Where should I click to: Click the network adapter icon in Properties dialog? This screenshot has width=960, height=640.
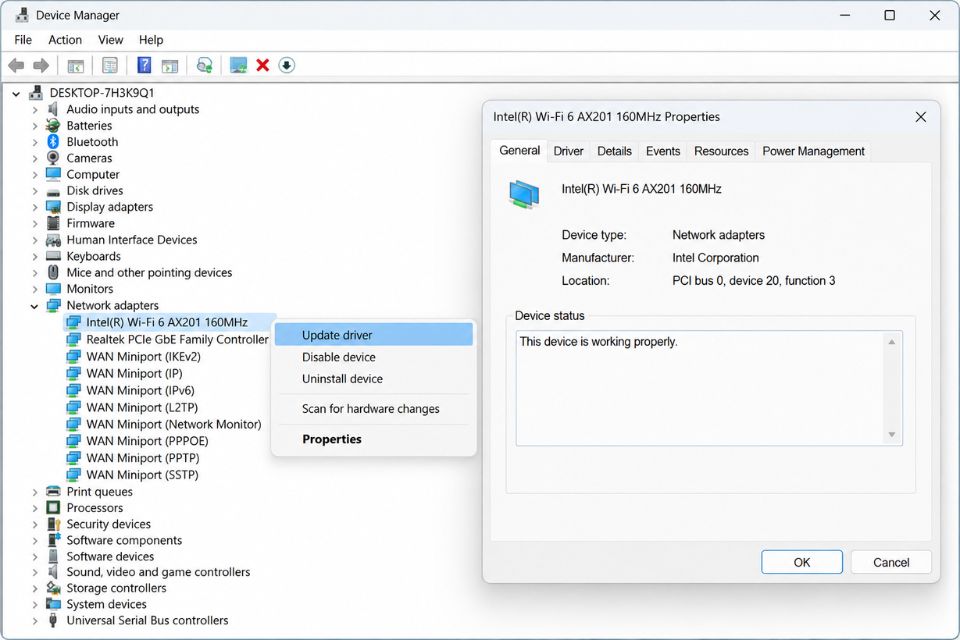[524, 194]
